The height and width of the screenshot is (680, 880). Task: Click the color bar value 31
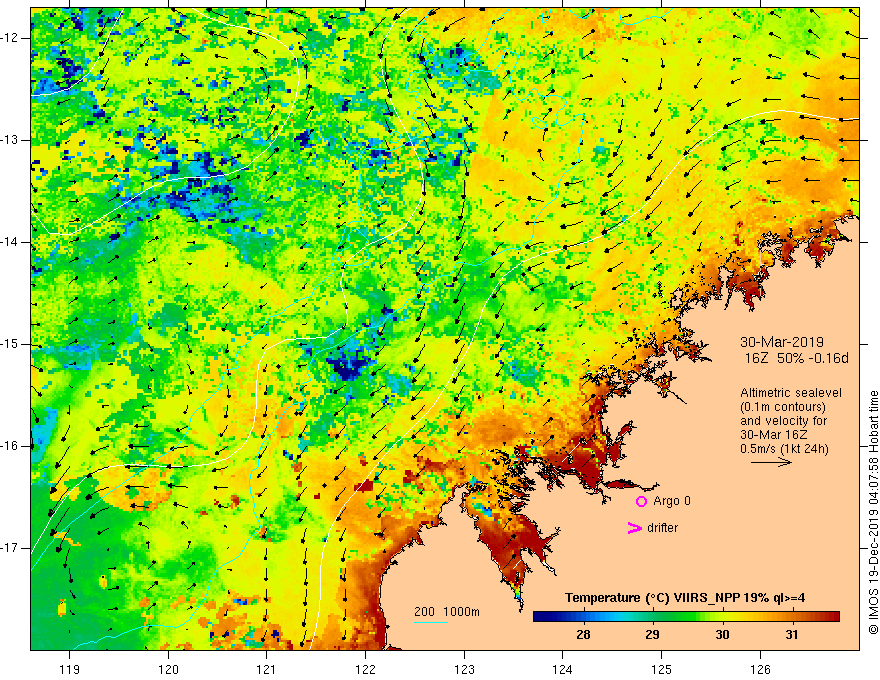(791, 635)
